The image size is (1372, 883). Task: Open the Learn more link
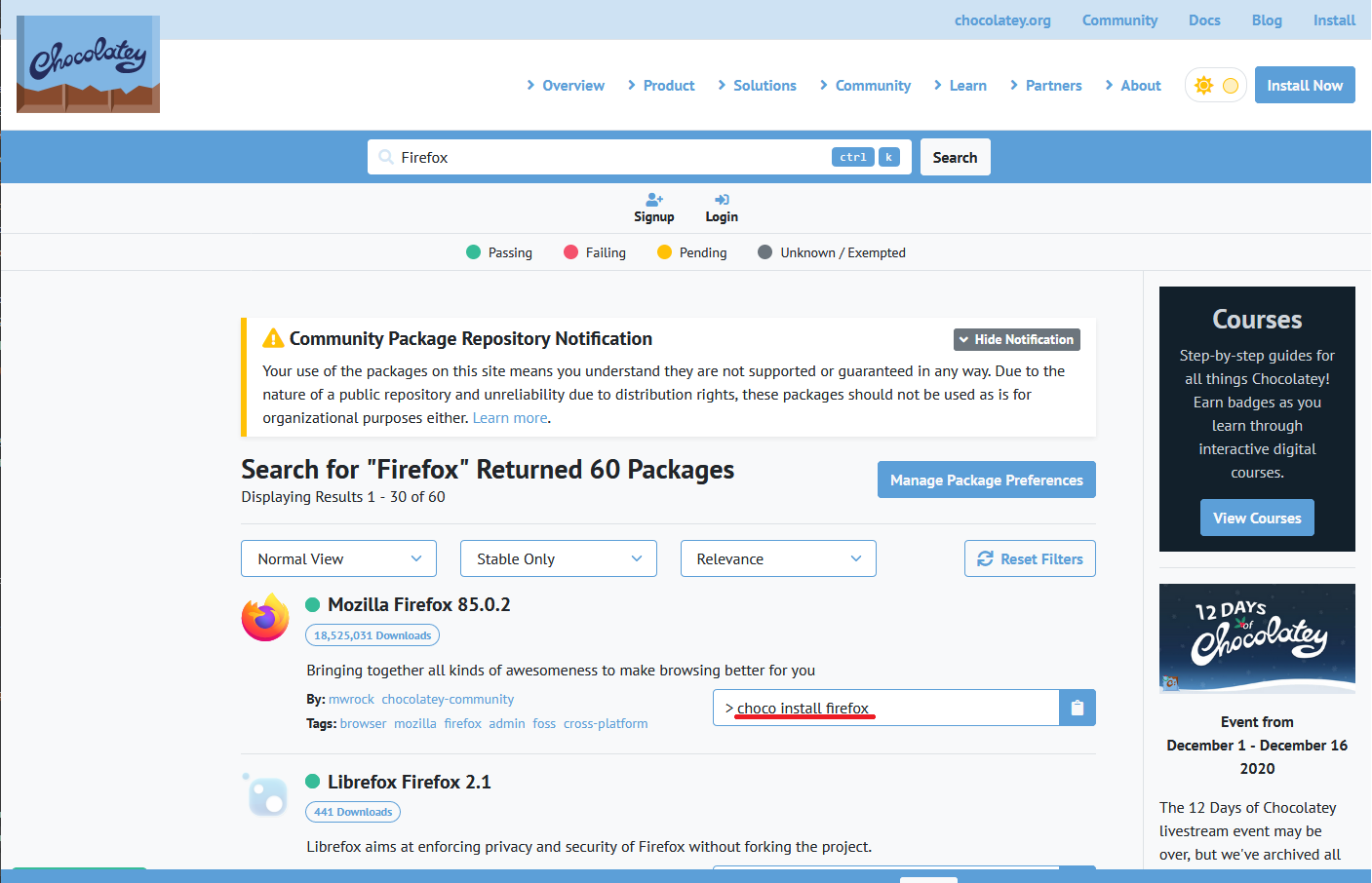click(510, 418)
